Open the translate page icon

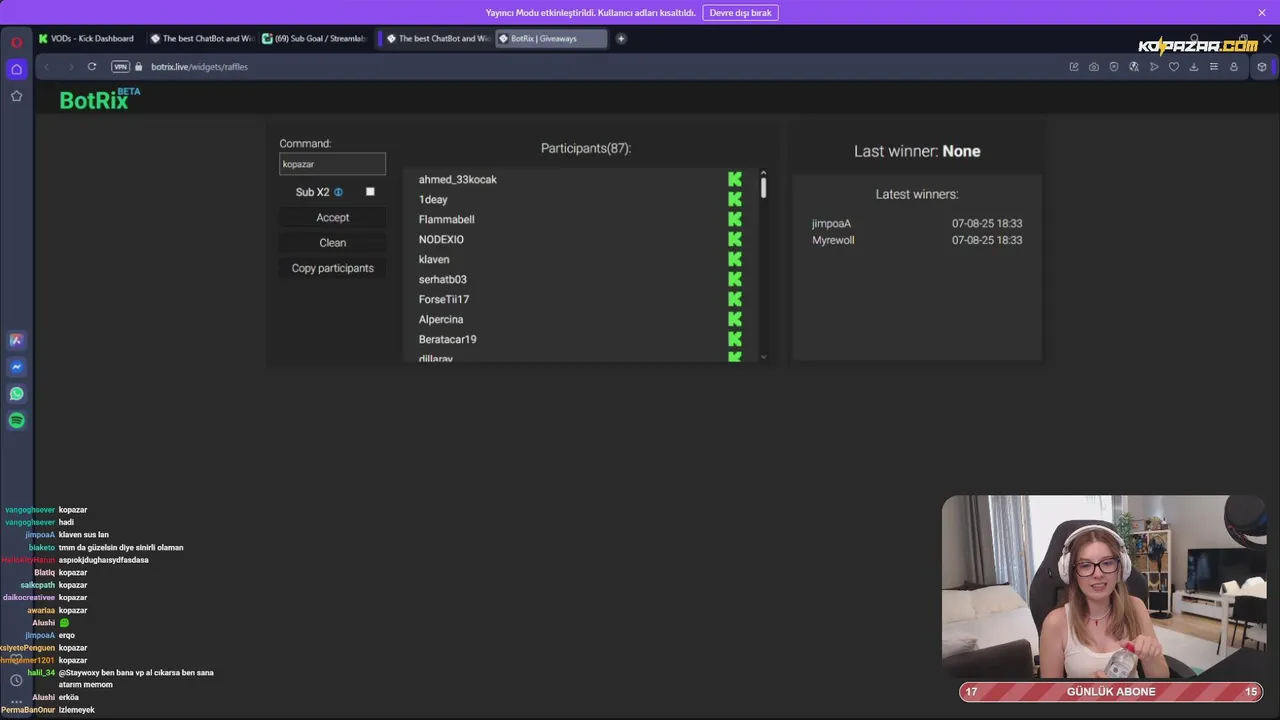pyautogui.click(x=1134, y=67)
